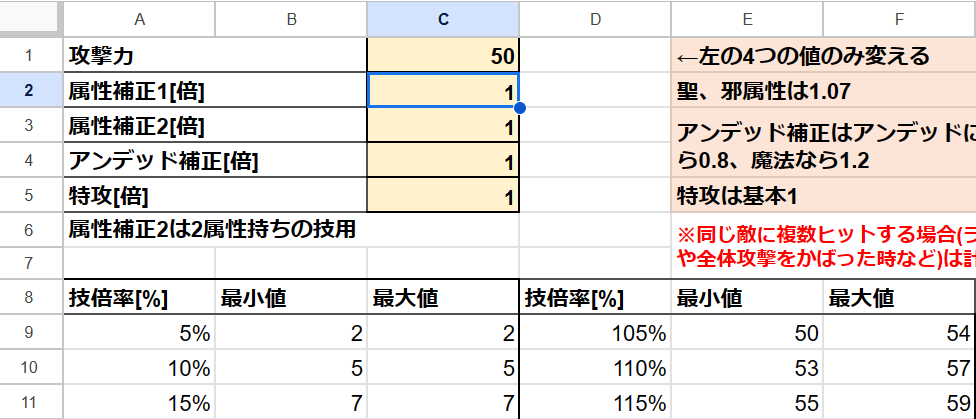Select the 攻撃力 label cell
The width and height of the screenshot is (976, 419).
tap(215, 55)
